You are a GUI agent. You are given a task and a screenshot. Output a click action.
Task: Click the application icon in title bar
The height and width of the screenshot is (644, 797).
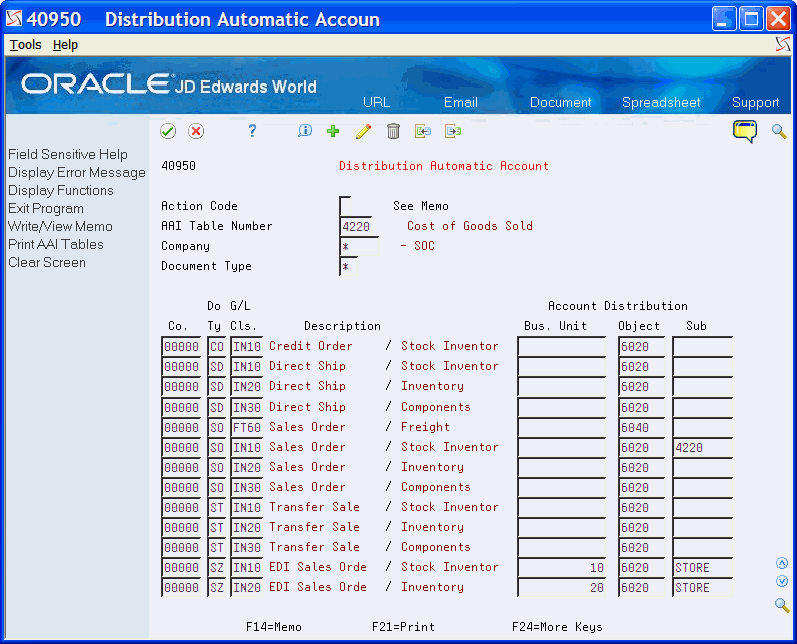pyautogui.click(x=14, y=19)
